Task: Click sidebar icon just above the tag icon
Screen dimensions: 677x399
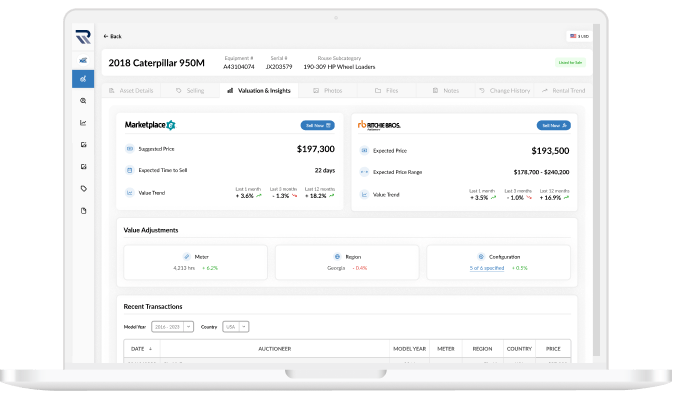Action: point(83,167)
